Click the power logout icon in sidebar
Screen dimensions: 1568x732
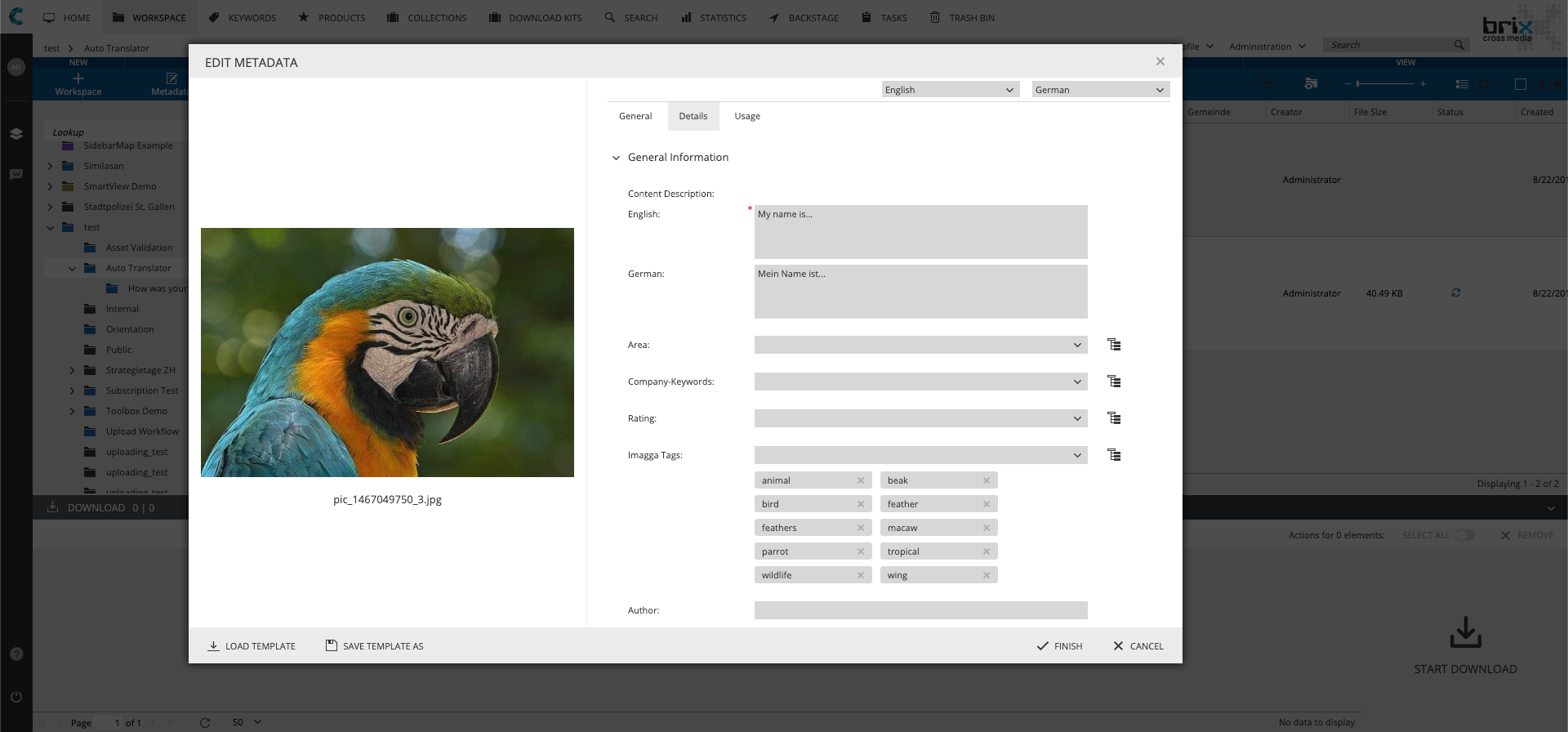(16, 697)
